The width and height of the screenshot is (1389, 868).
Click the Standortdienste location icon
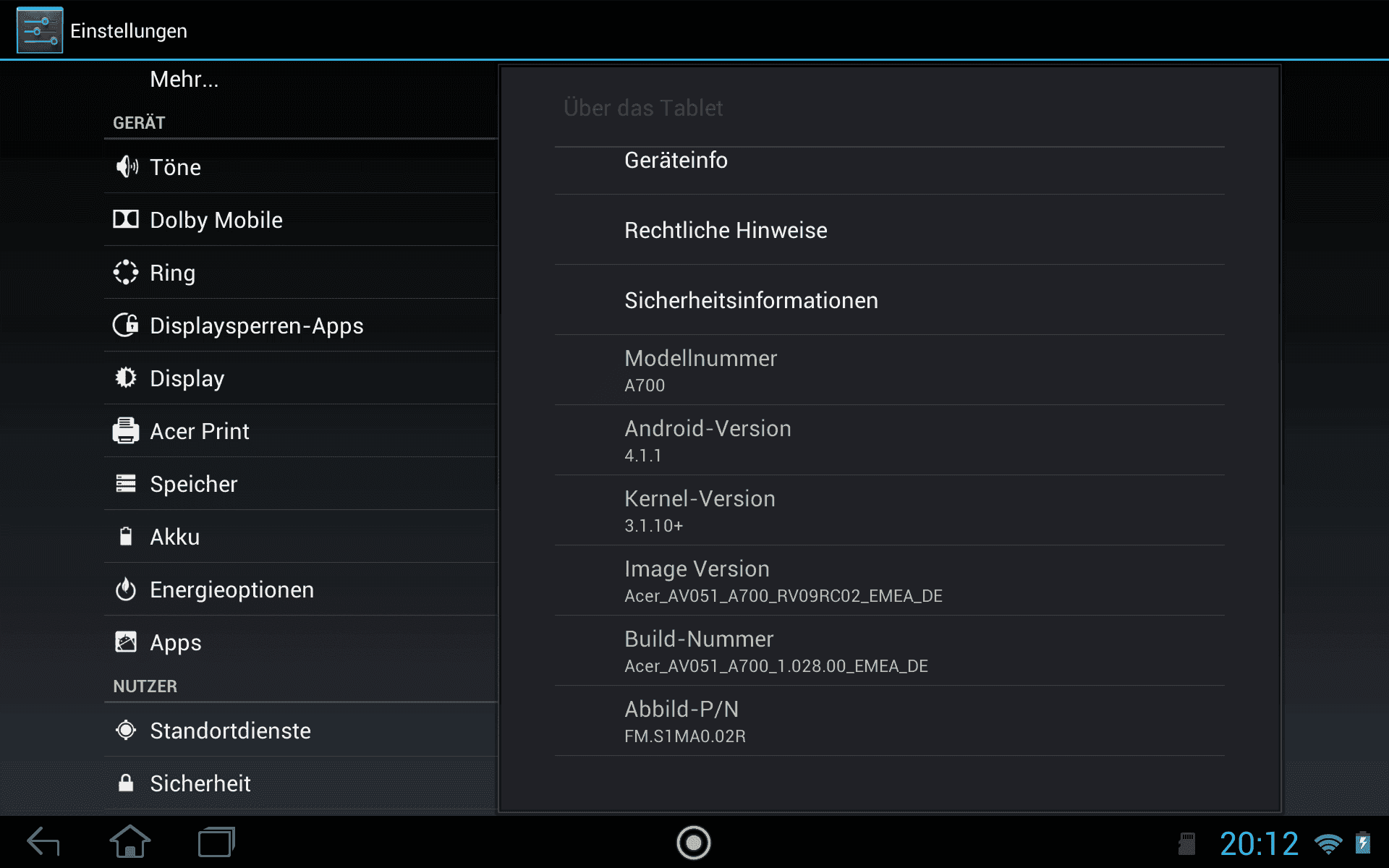point(126,731)
